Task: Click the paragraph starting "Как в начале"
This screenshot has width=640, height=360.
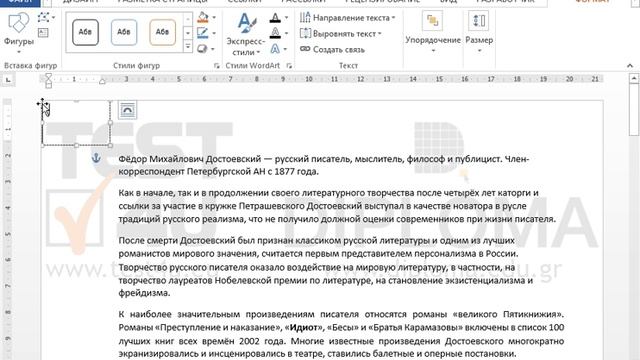Action: point(337,206)
